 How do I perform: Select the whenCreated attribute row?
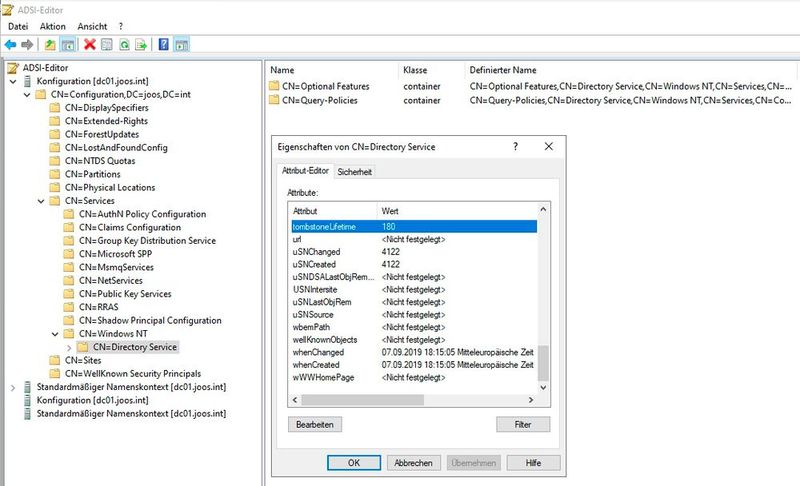tap(414, 365)
